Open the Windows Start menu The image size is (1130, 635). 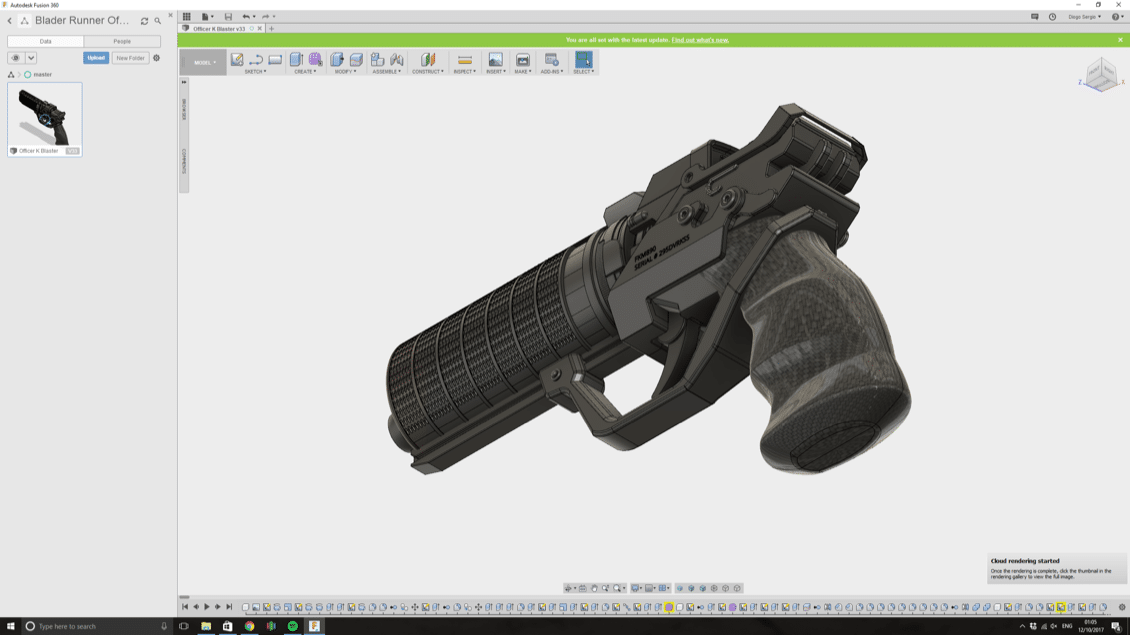pos(11,626)
